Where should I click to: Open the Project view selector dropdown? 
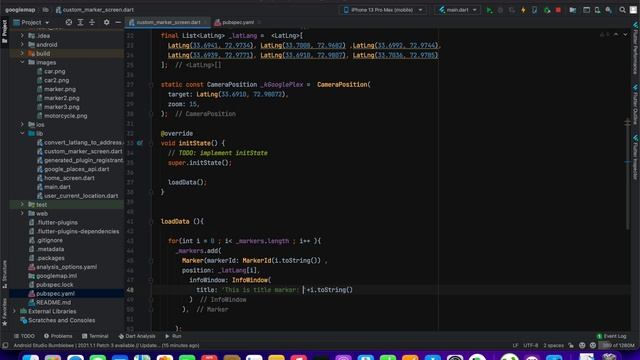coord(31,22)
